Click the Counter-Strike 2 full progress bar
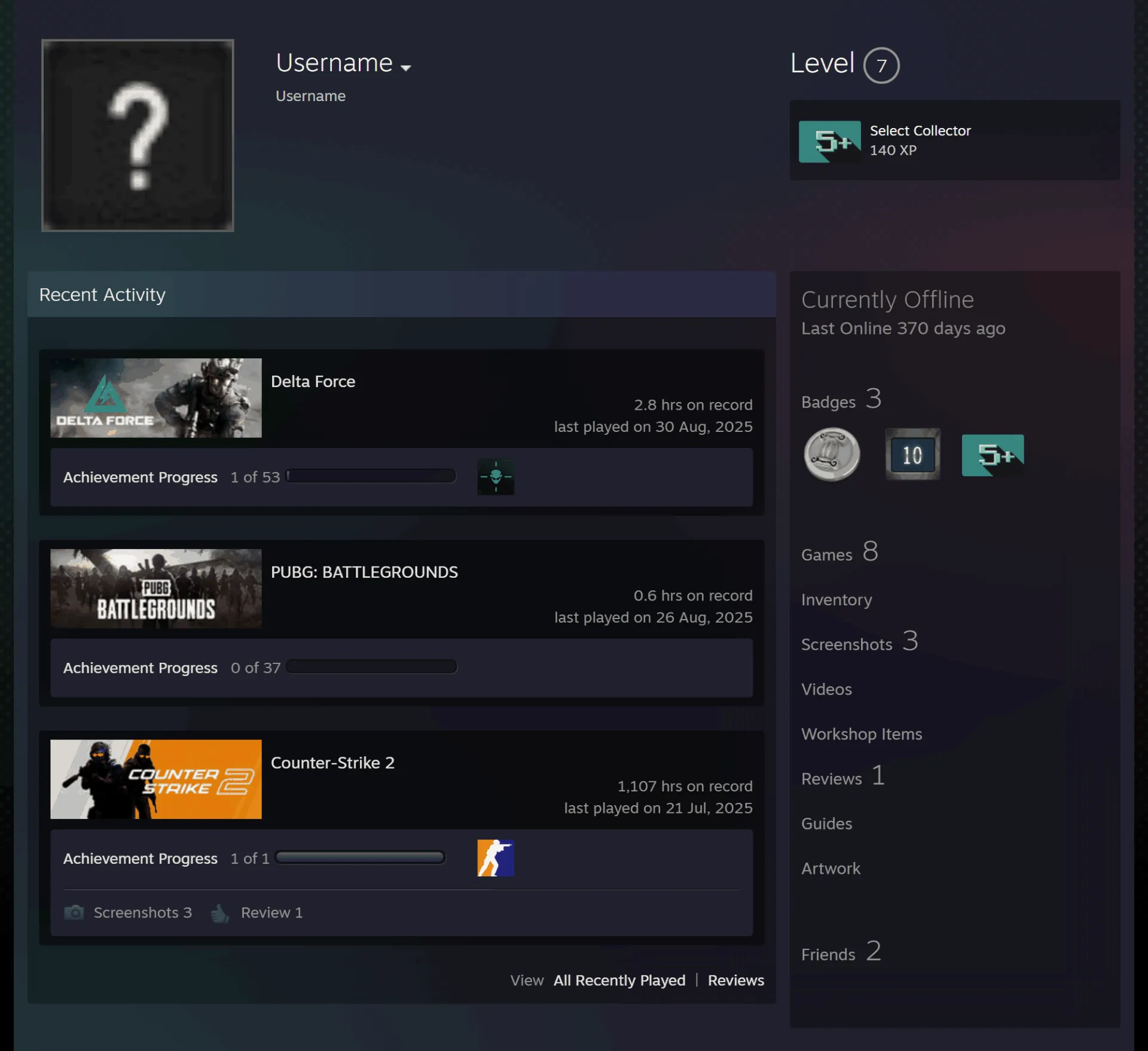 click(x=360, y=857)
